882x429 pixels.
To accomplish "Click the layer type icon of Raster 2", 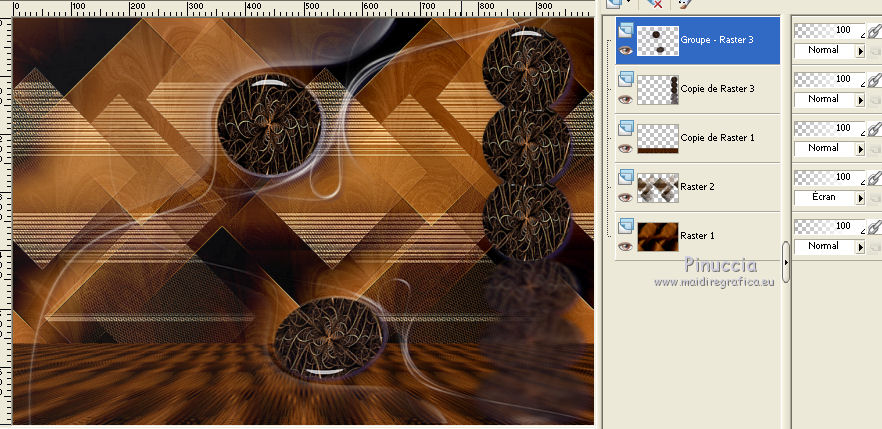I will click(626, 177).
